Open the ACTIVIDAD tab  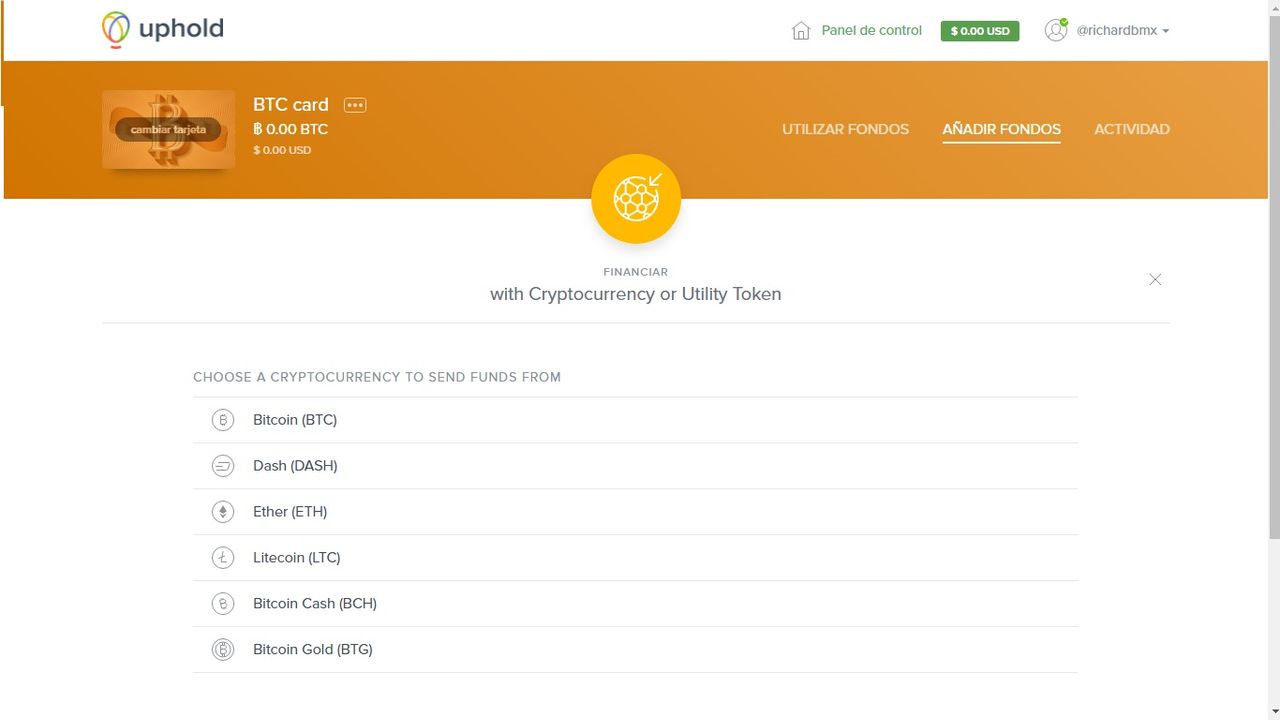[1132, 129]
